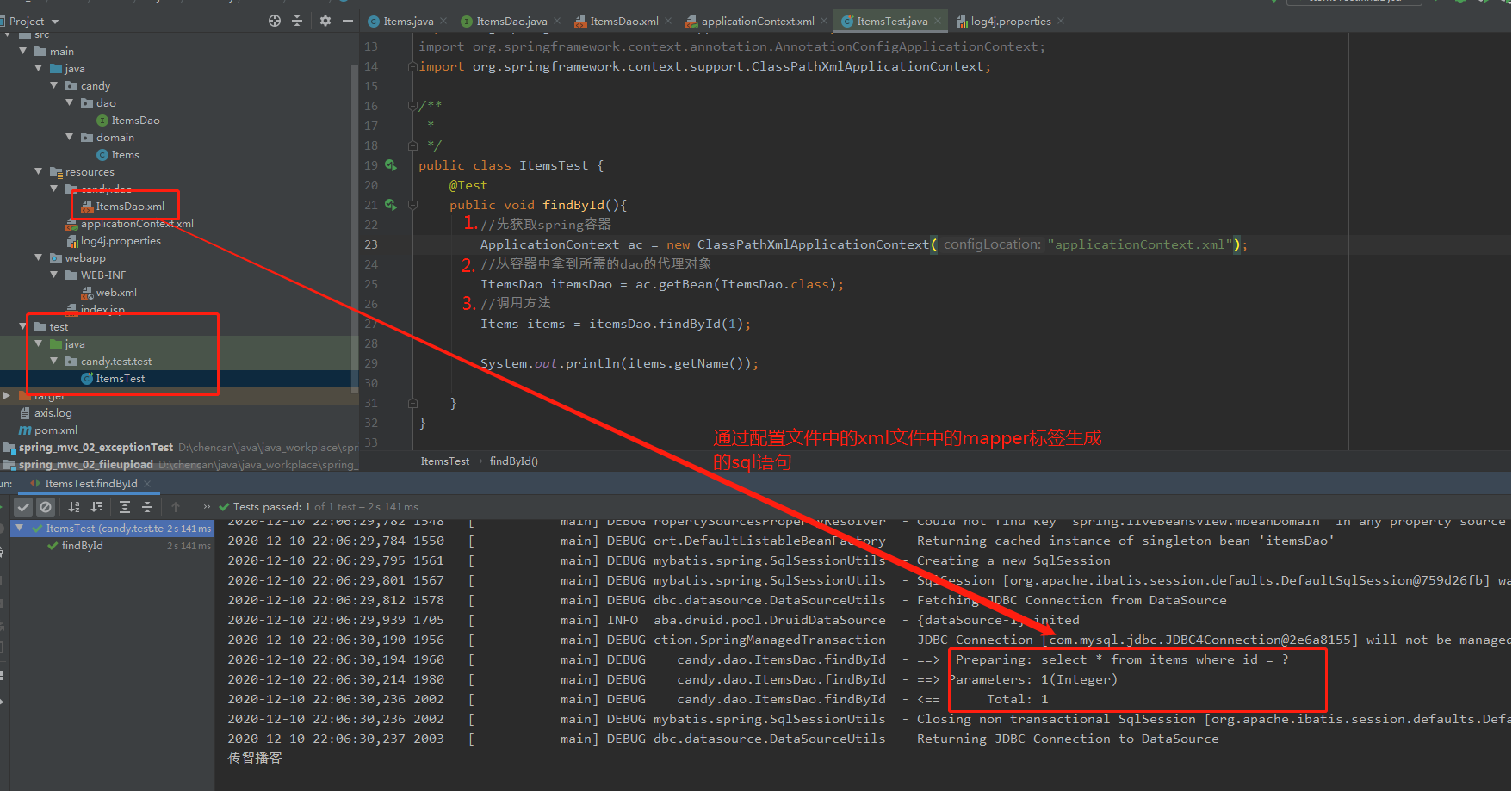Open the Items class in the project tree

[x=118, y=155]
